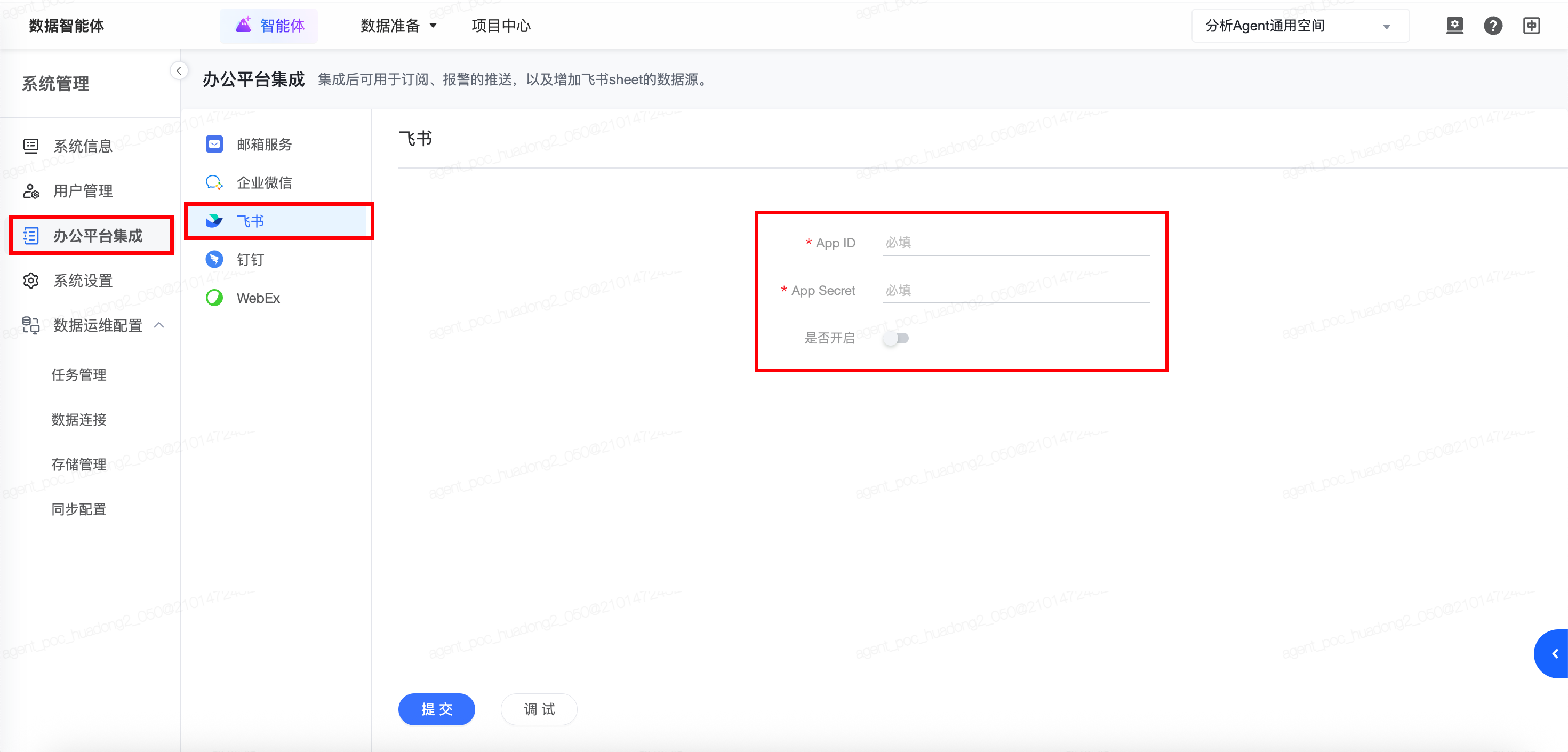The image size is (1568, 752).
Task: Open the 企业微信 integration item
Action: (263, 183)
